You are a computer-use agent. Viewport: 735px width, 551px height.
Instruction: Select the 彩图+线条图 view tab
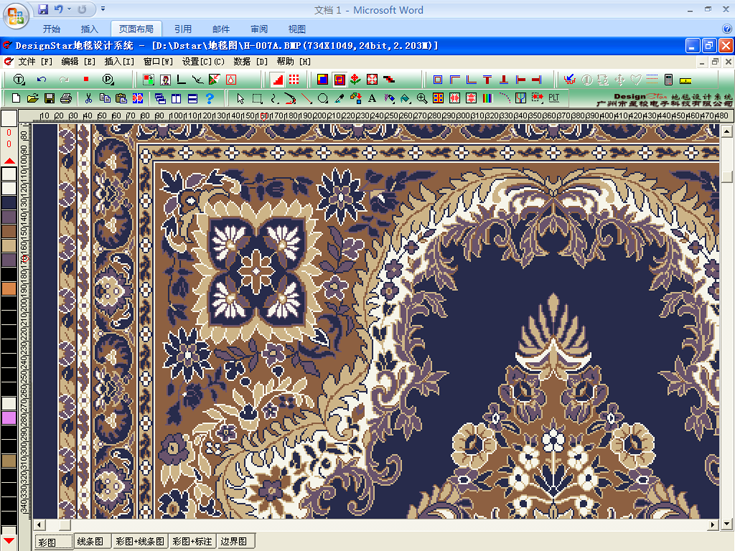140,542
